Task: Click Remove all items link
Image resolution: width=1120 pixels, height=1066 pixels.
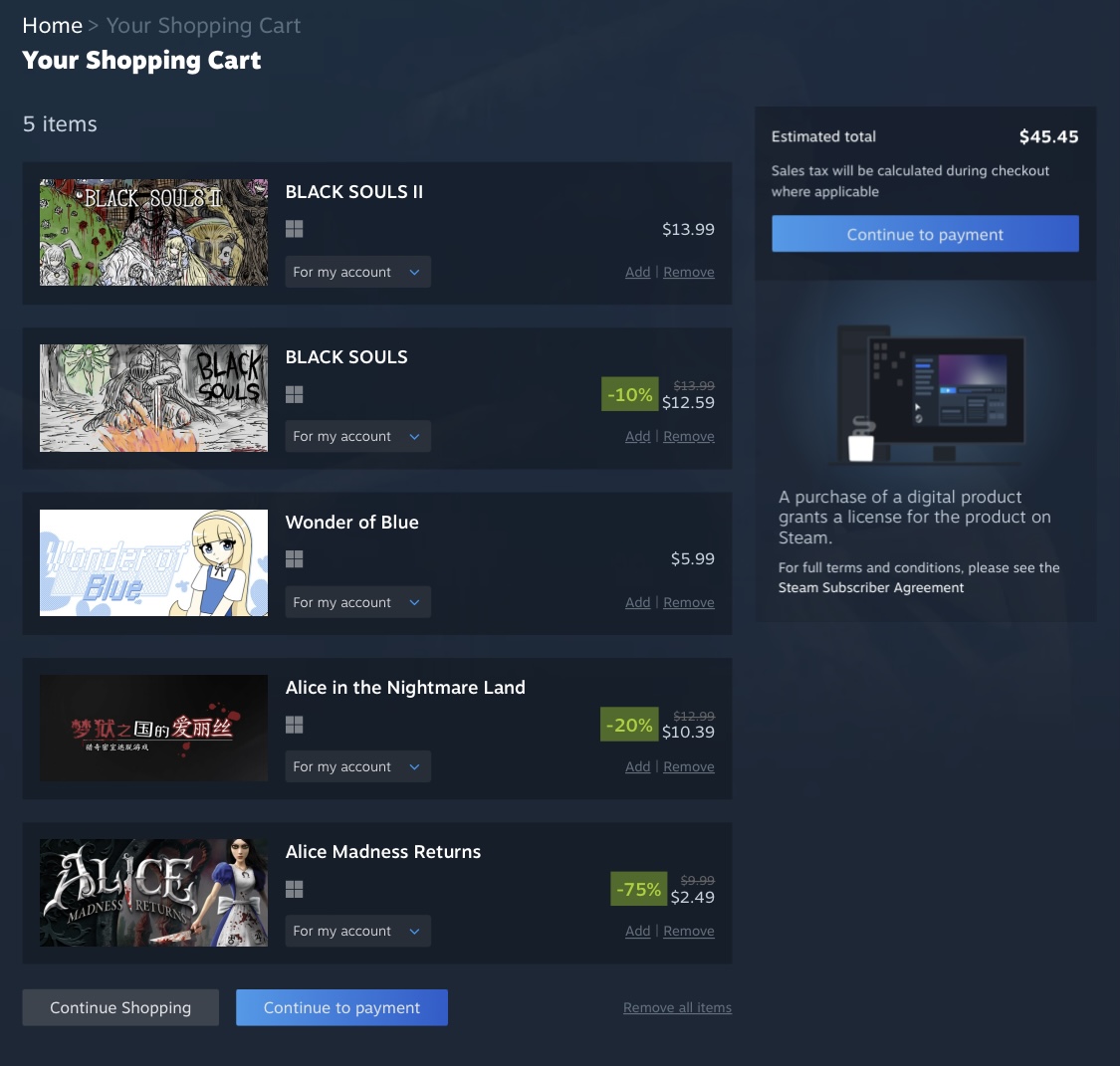Action: click(677, 1007)
